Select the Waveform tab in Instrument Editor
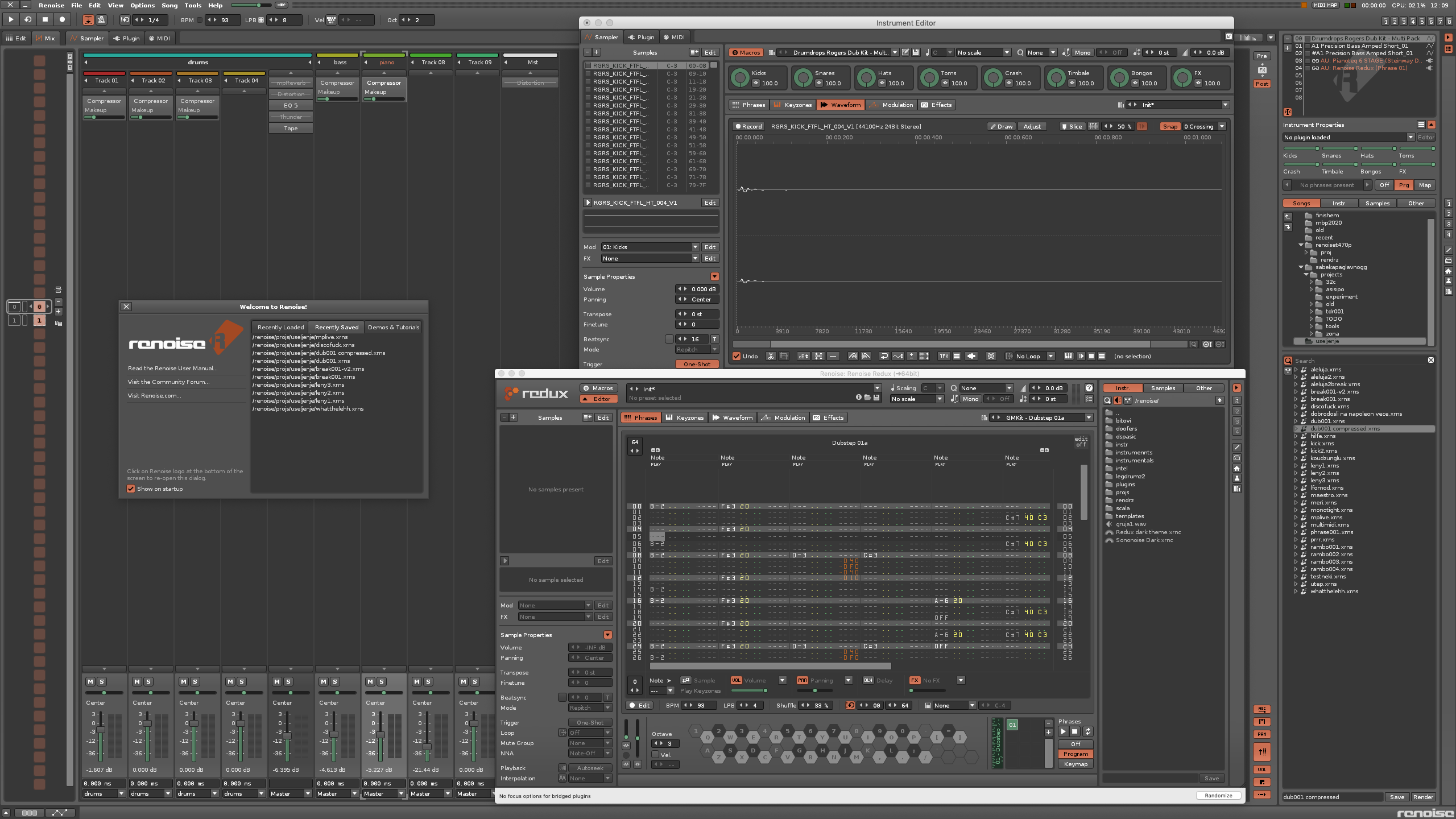Screen dimensions: 1456x819 point(840,105)
